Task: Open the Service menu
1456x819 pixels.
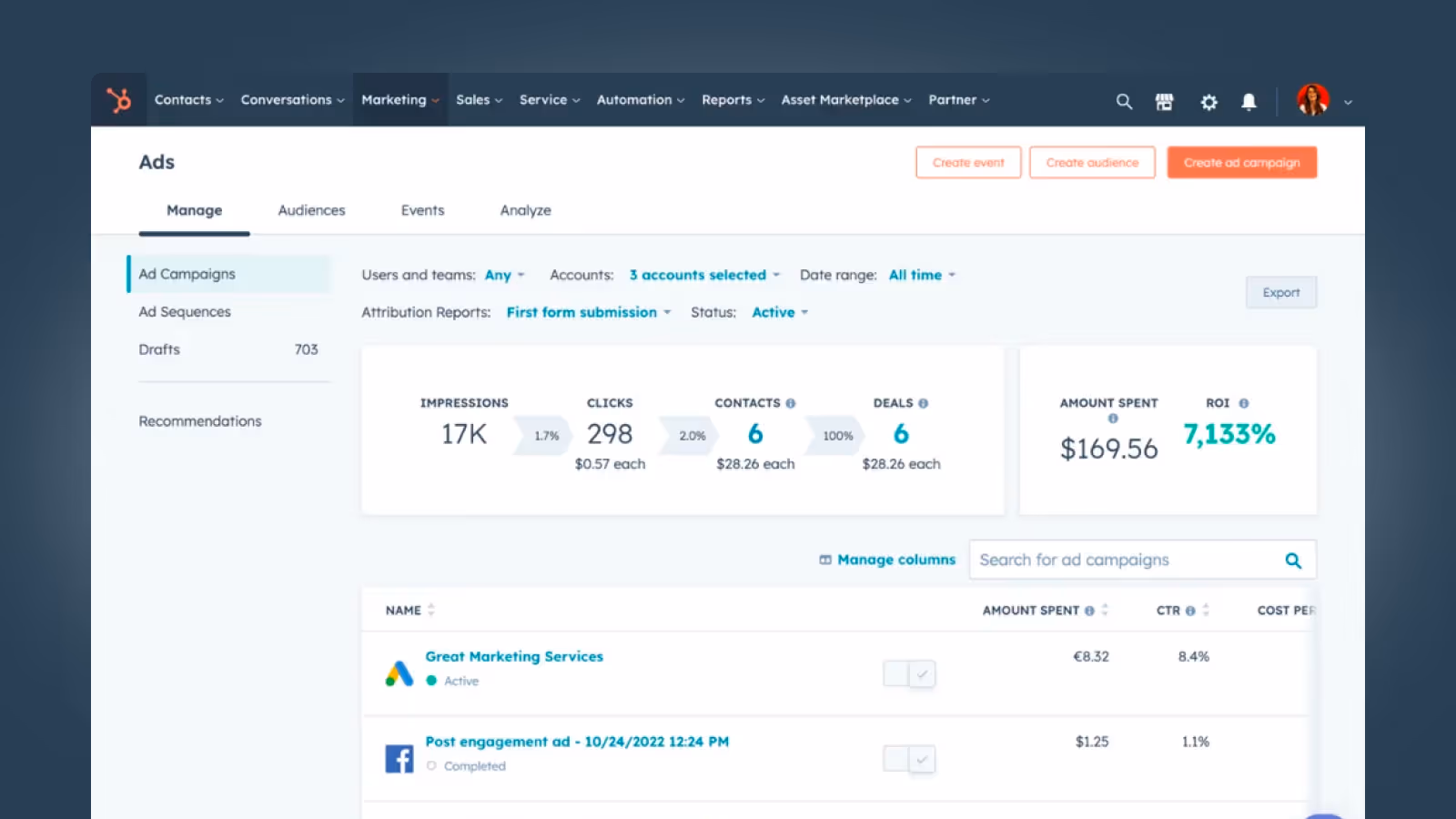Action: coord(550,100)
